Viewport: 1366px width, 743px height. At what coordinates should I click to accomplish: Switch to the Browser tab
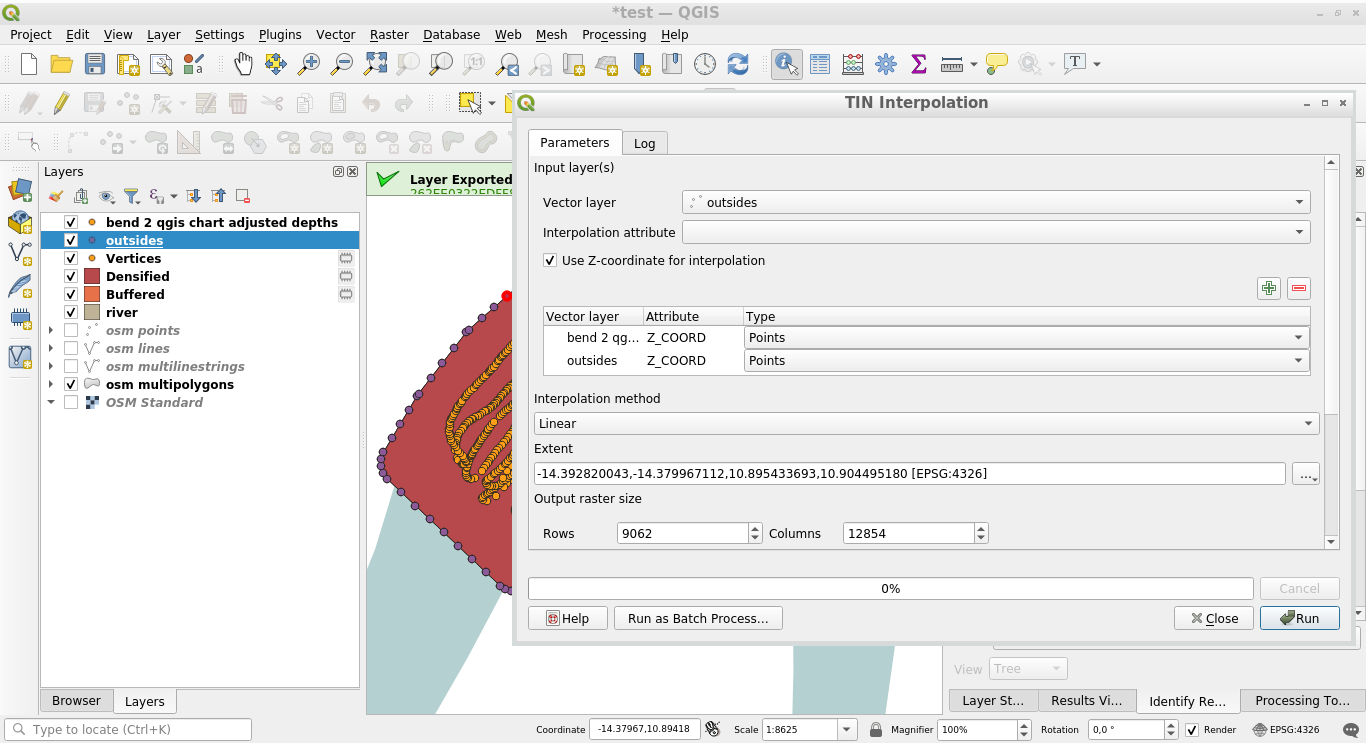coord(77,701)
